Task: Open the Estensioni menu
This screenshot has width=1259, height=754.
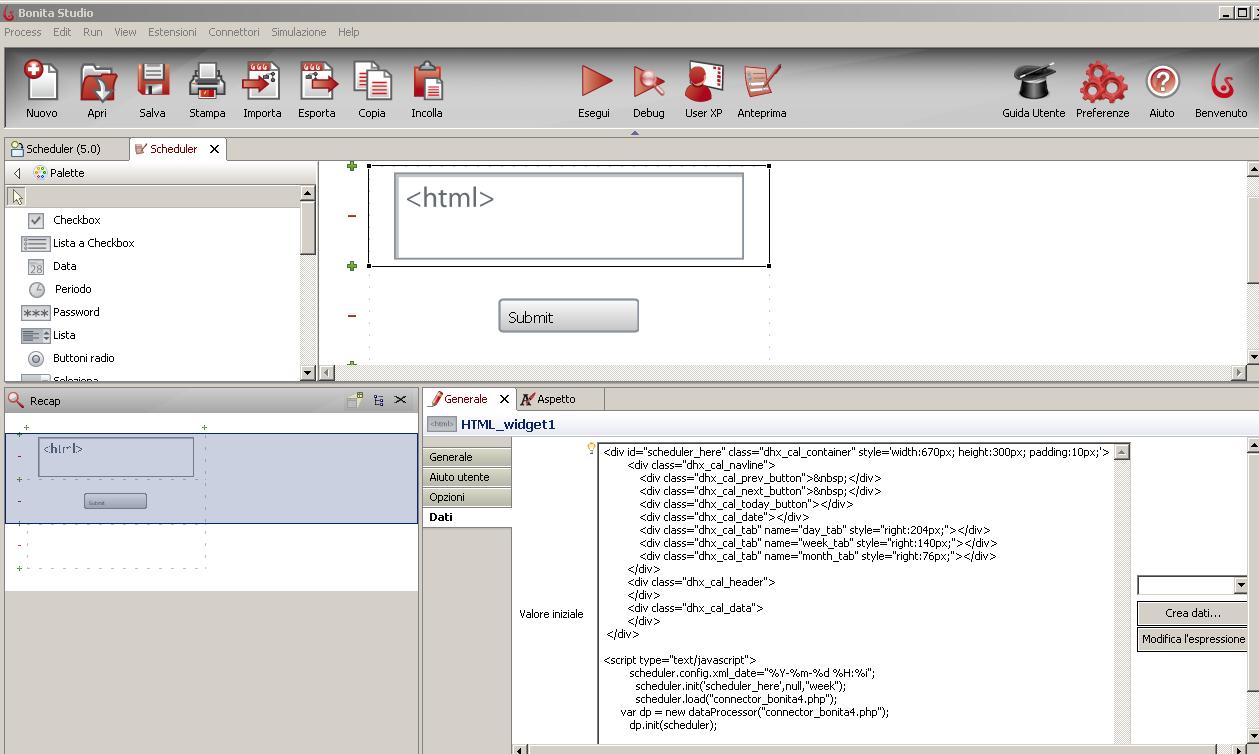Action: (172, 32)
